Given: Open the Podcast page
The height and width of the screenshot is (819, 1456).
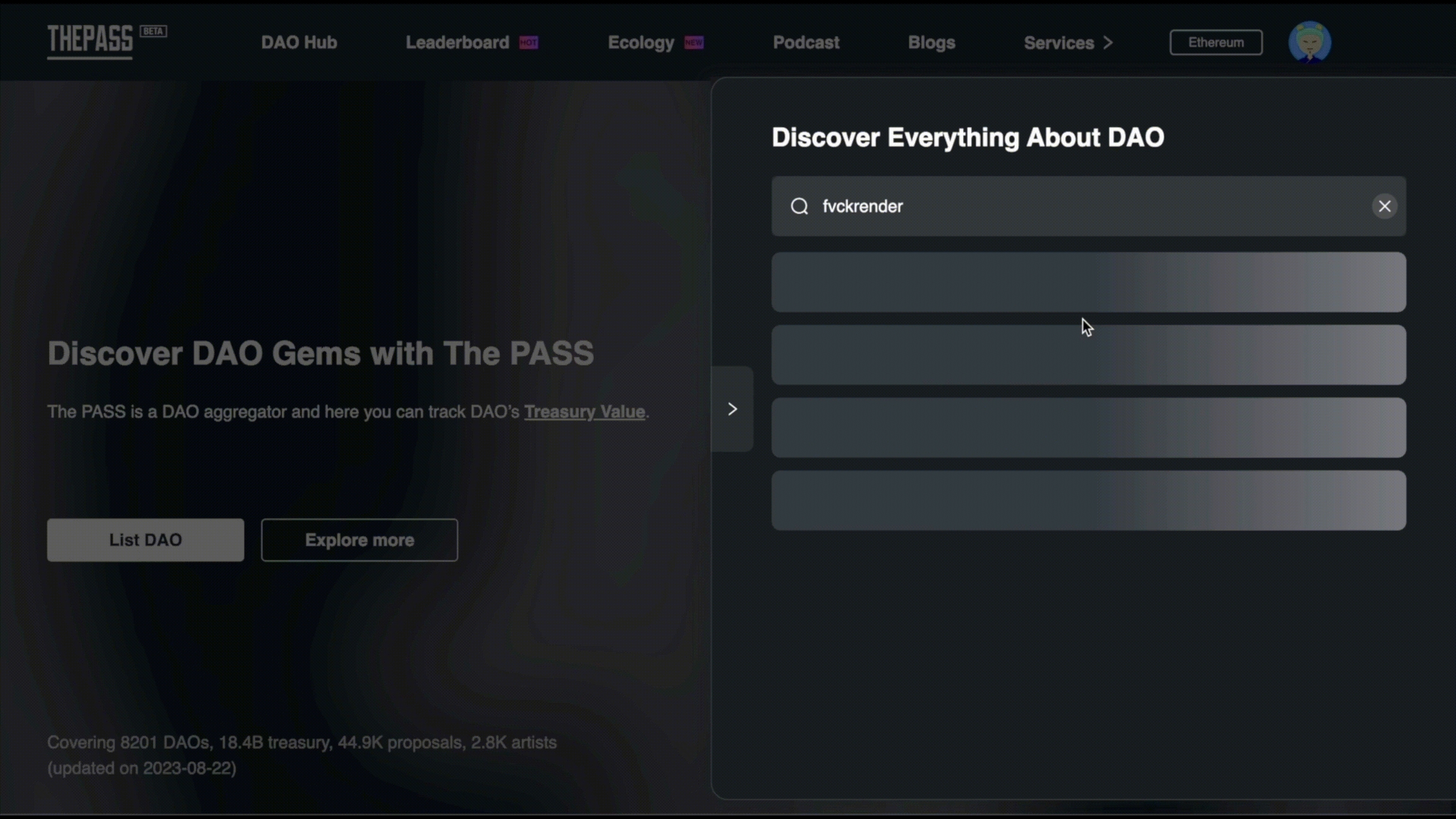Looking at the screenshot, I should click(x=806, y=42).
